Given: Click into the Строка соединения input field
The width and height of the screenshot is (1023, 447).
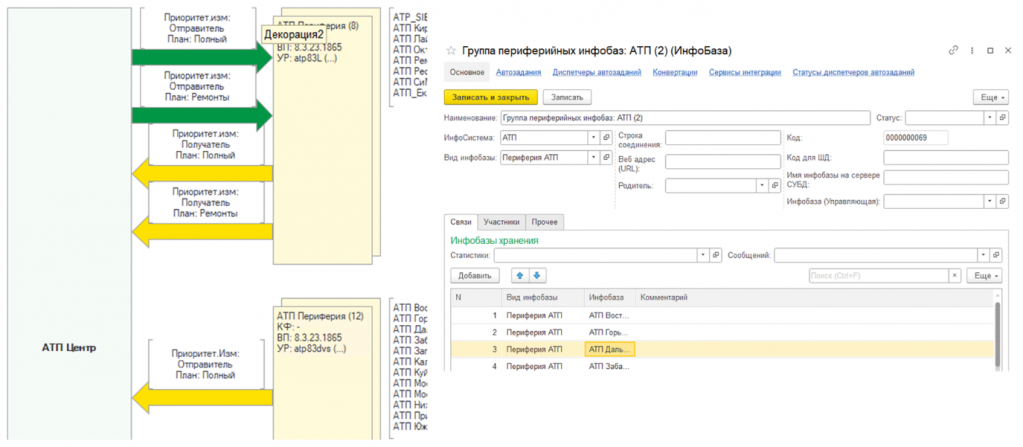Looking at the screenshot, I should pos(722,139).
